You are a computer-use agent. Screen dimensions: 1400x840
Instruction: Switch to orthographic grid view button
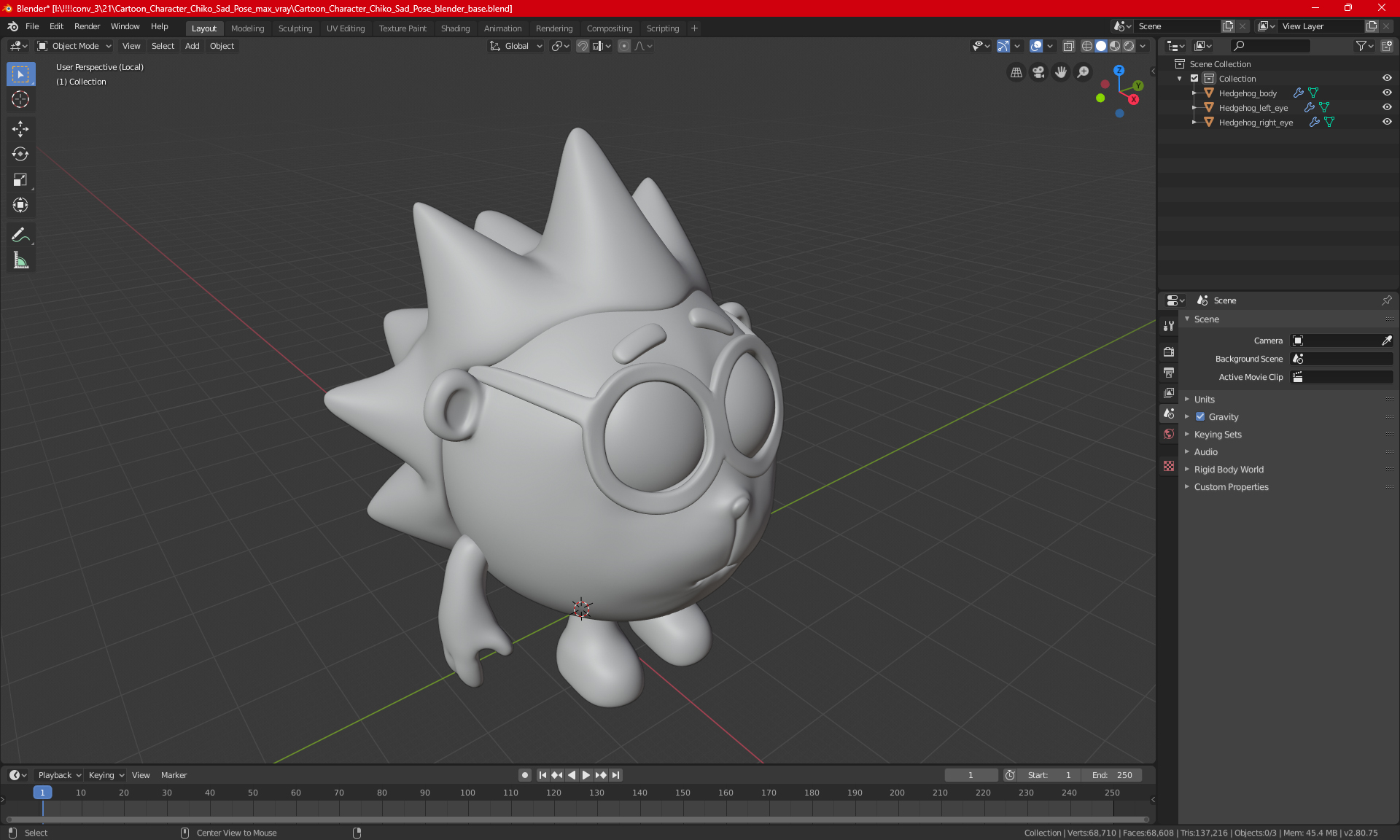point(1016,72)
